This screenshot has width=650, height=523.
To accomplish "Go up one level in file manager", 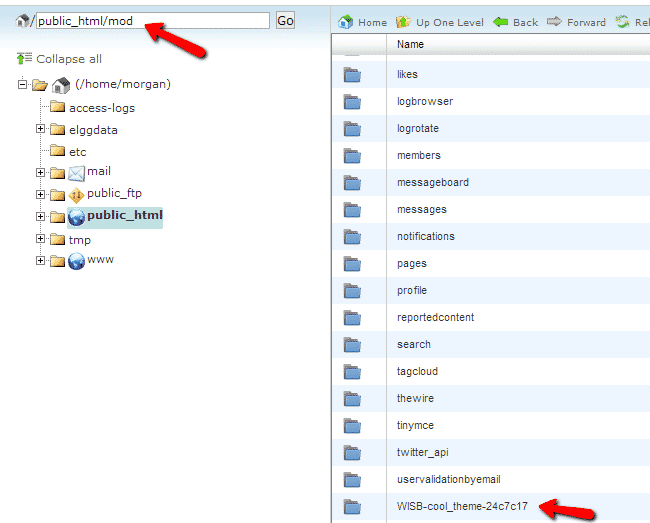I will click(439, 22).
